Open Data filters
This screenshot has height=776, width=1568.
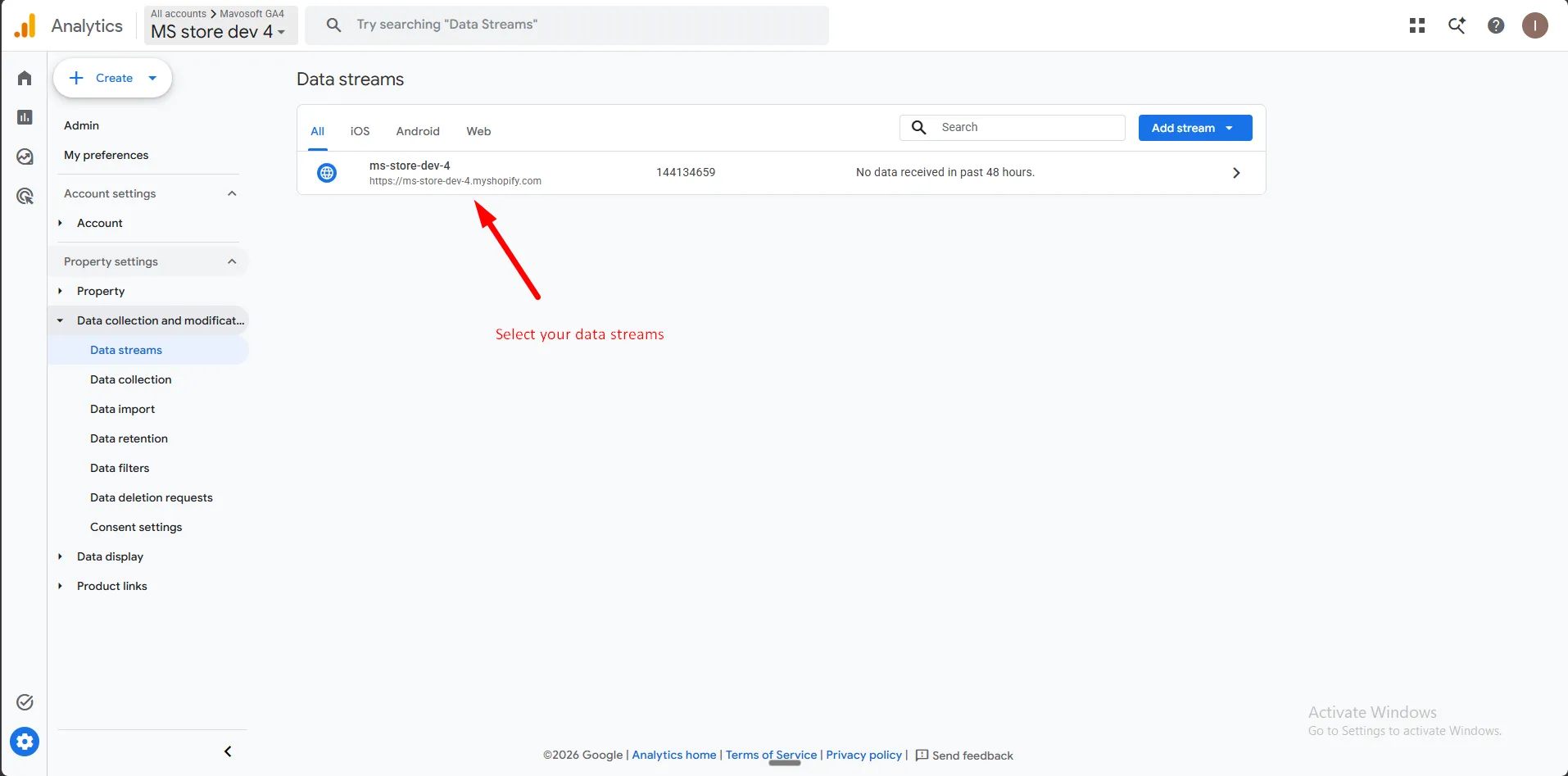click(120, 468)
